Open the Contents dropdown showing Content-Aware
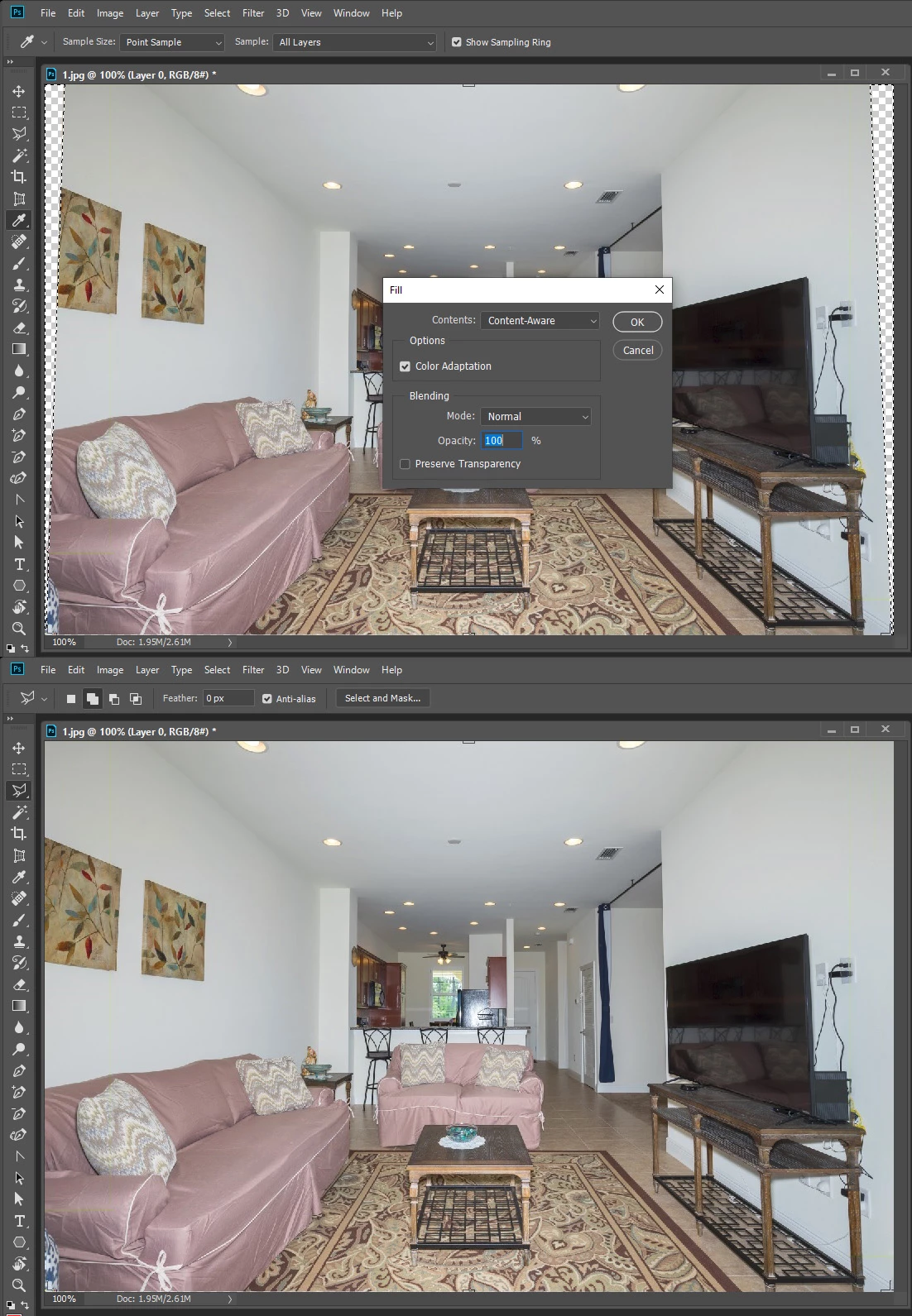Screen dimensions: 912x1316 coord(540,321)
